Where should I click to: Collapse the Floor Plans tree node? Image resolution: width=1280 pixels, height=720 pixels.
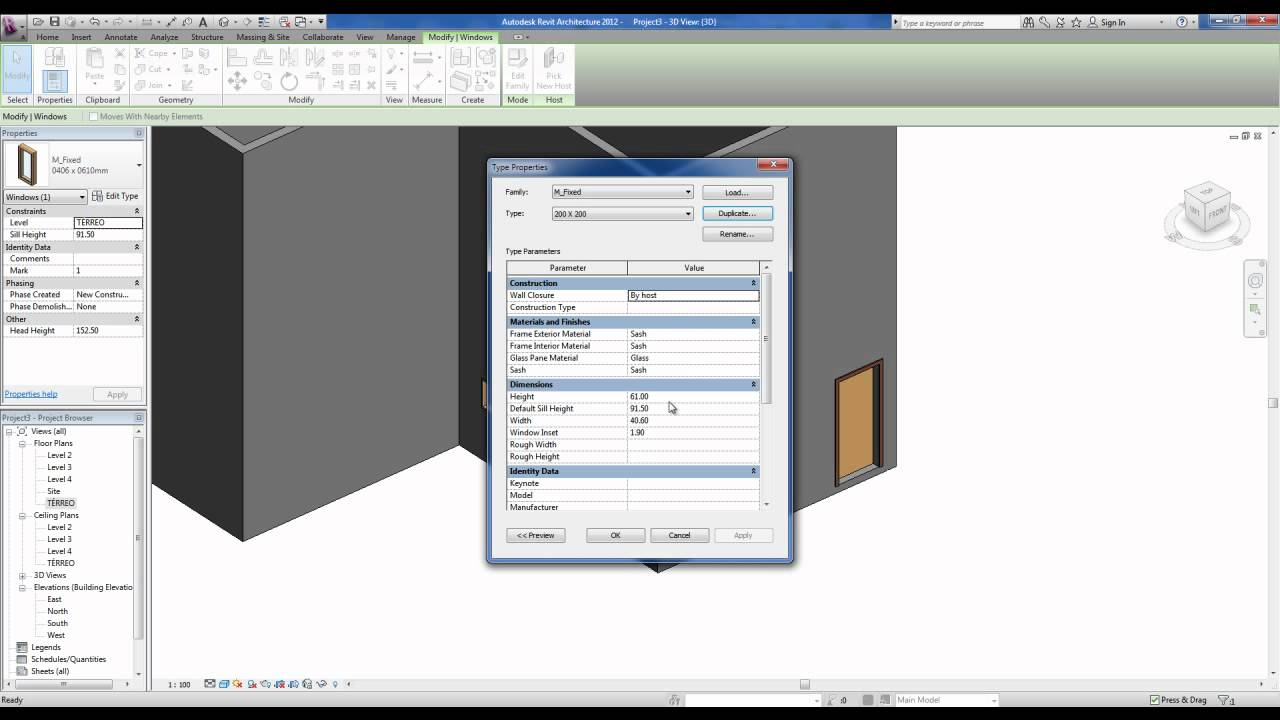click(x=22, y=443)
